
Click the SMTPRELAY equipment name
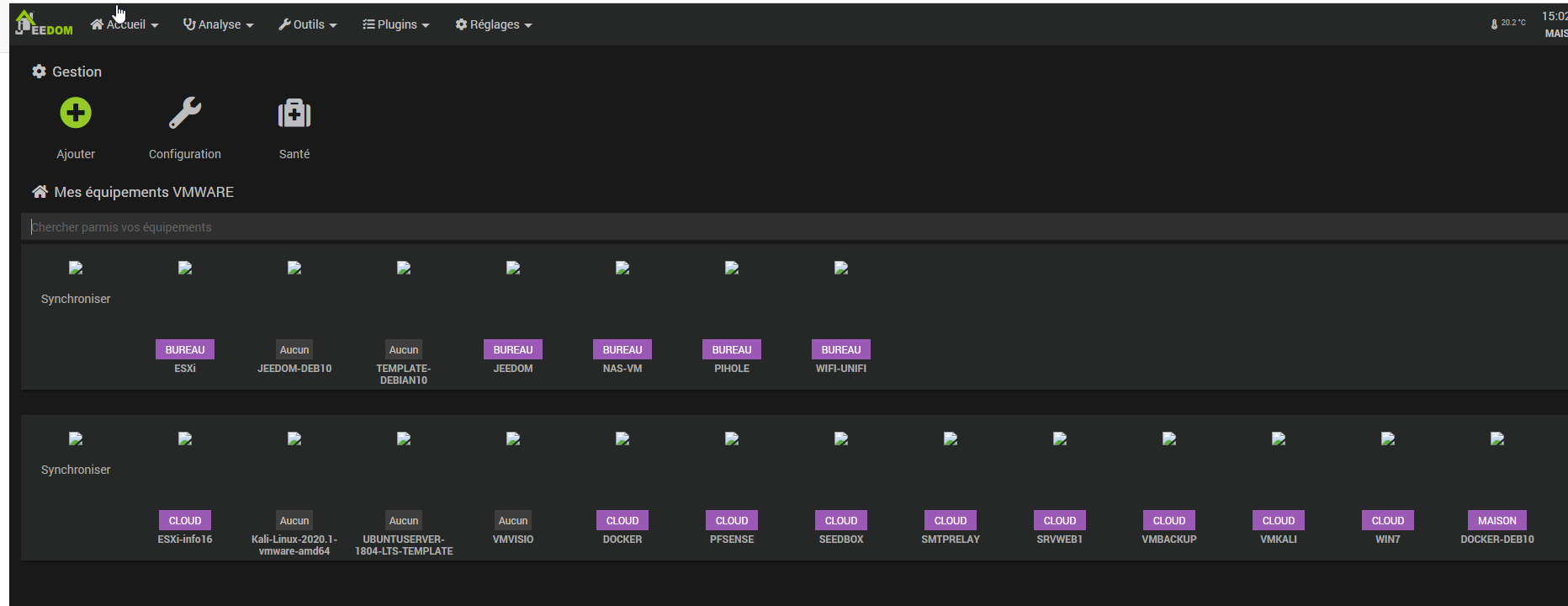(951, 540)
